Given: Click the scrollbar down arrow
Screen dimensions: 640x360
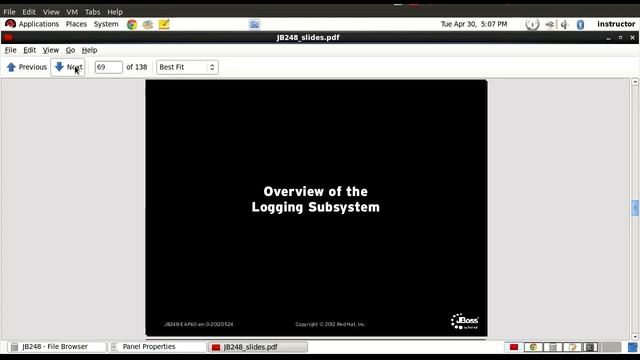Looking at the screenshot, I should [635, 337].
